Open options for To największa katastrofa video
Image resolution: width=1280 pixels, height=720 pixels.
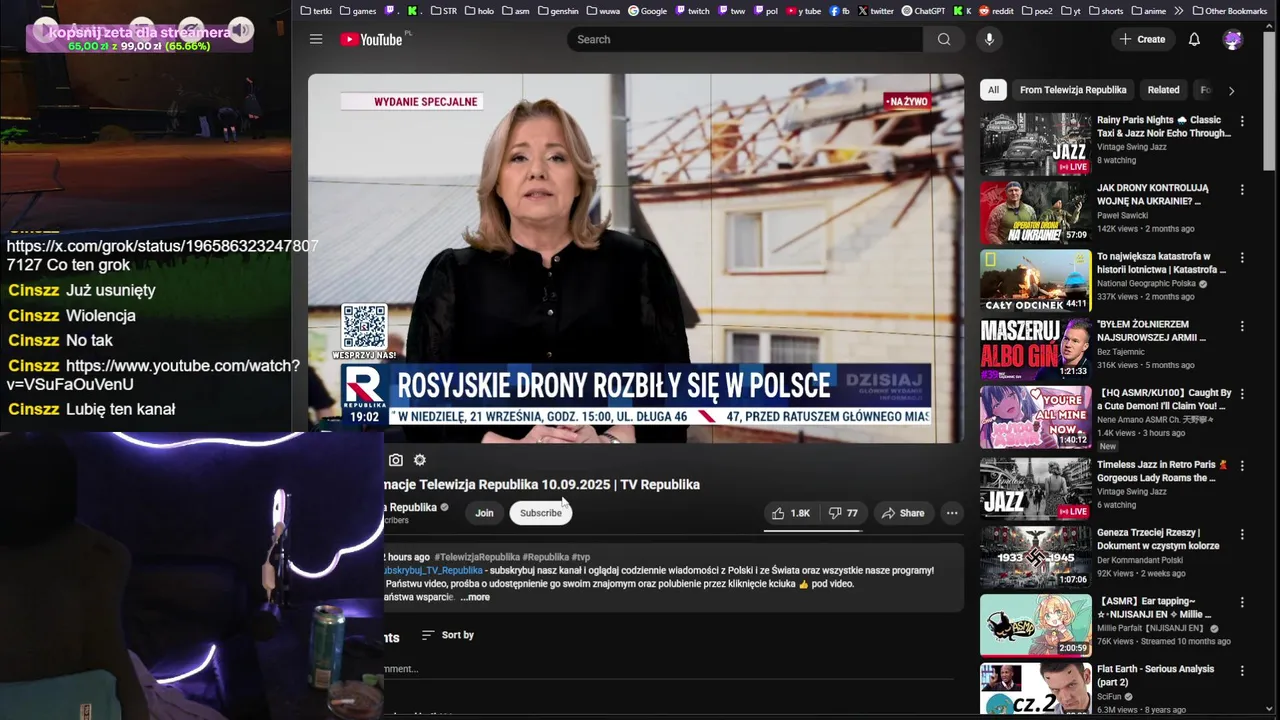click(1242, 258)
